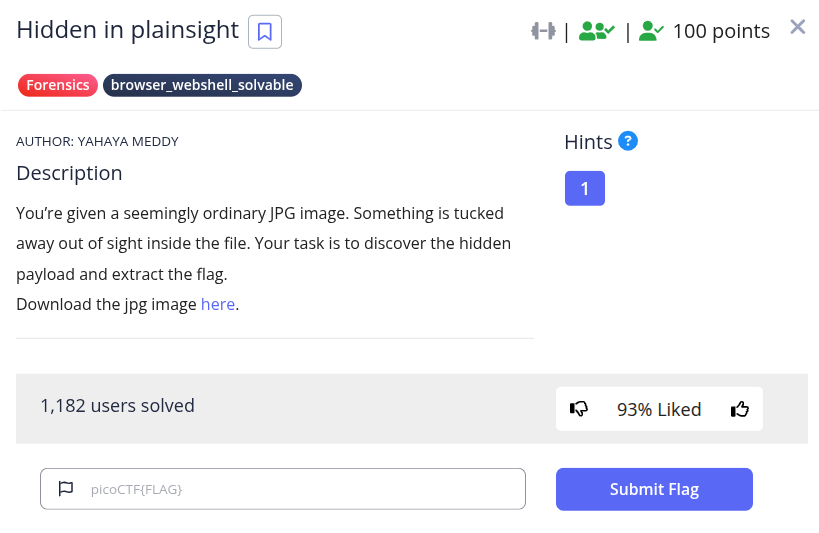Select the browser_webshell_solvable tag
The image size is (819, 533).
(202, 85)
